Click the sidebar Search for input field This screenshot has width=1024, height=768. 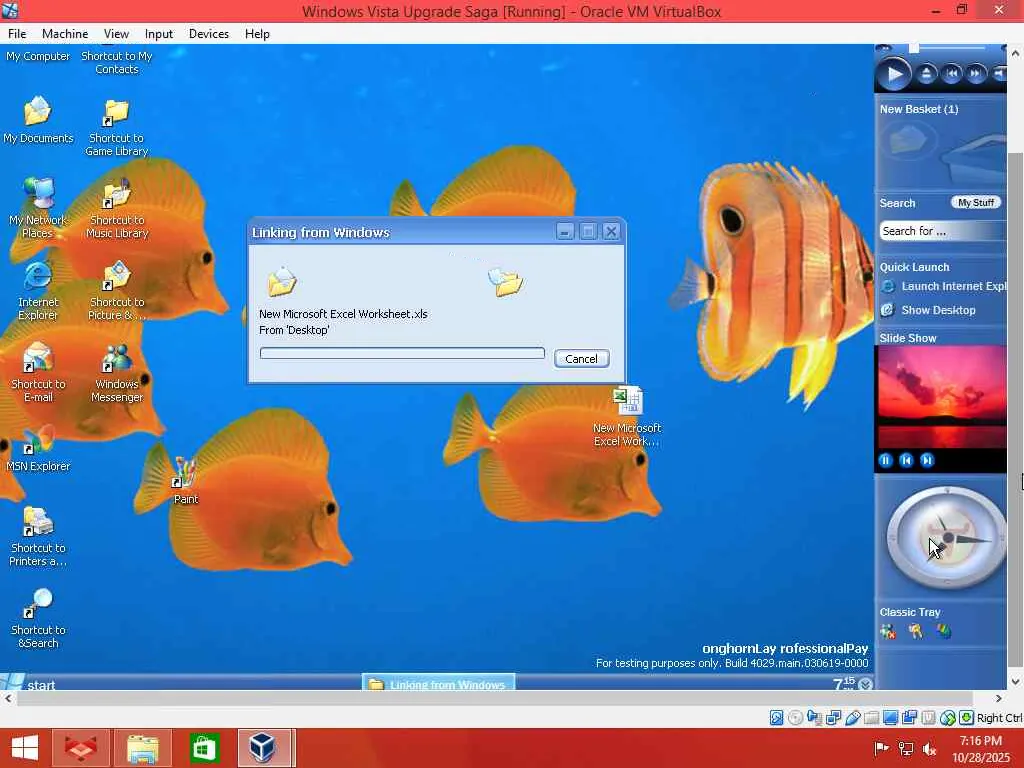coord(942,231)
